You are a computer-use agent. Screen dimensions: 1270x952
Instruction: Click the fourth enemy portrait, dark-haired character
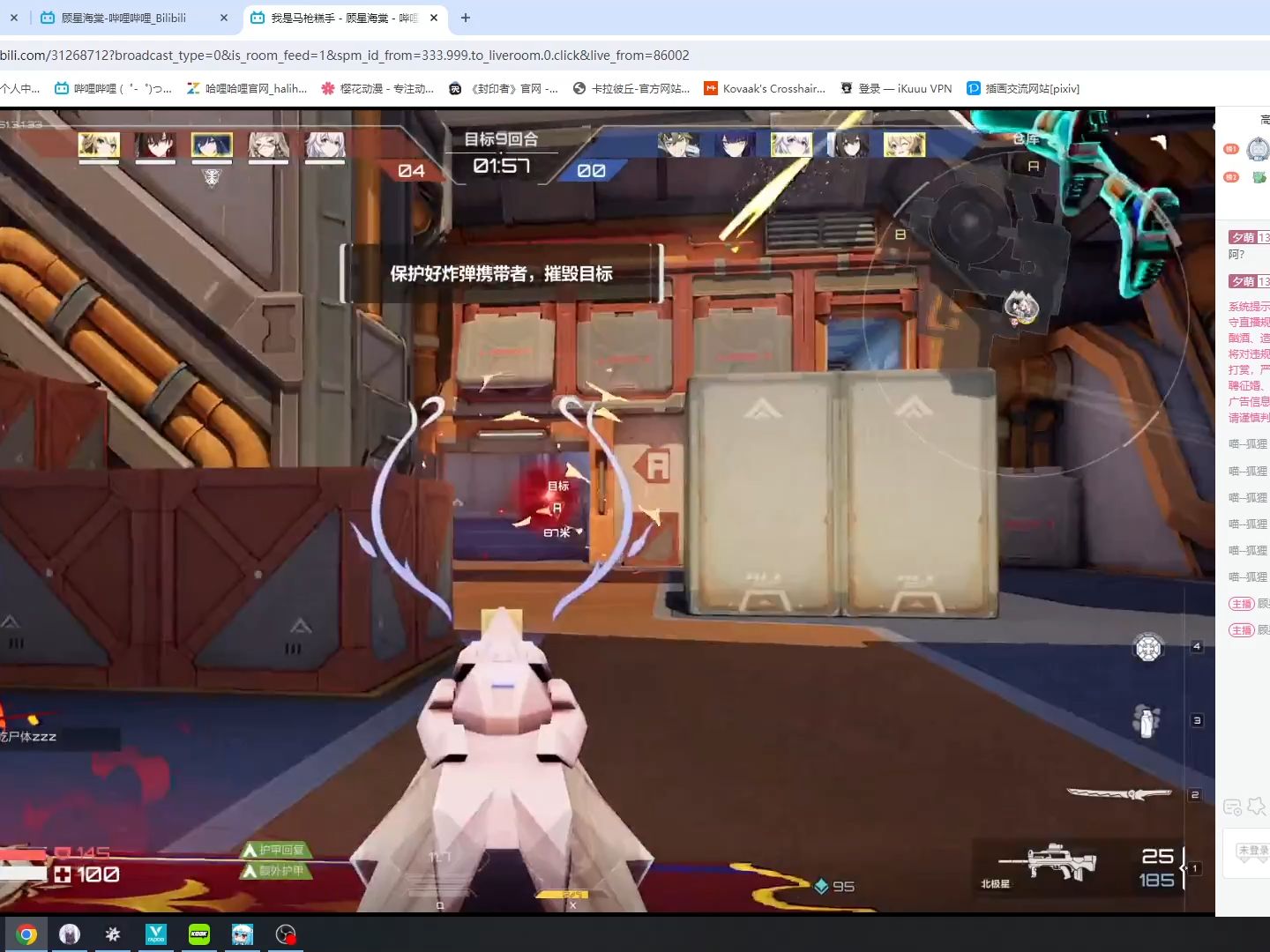coord(848,145)
